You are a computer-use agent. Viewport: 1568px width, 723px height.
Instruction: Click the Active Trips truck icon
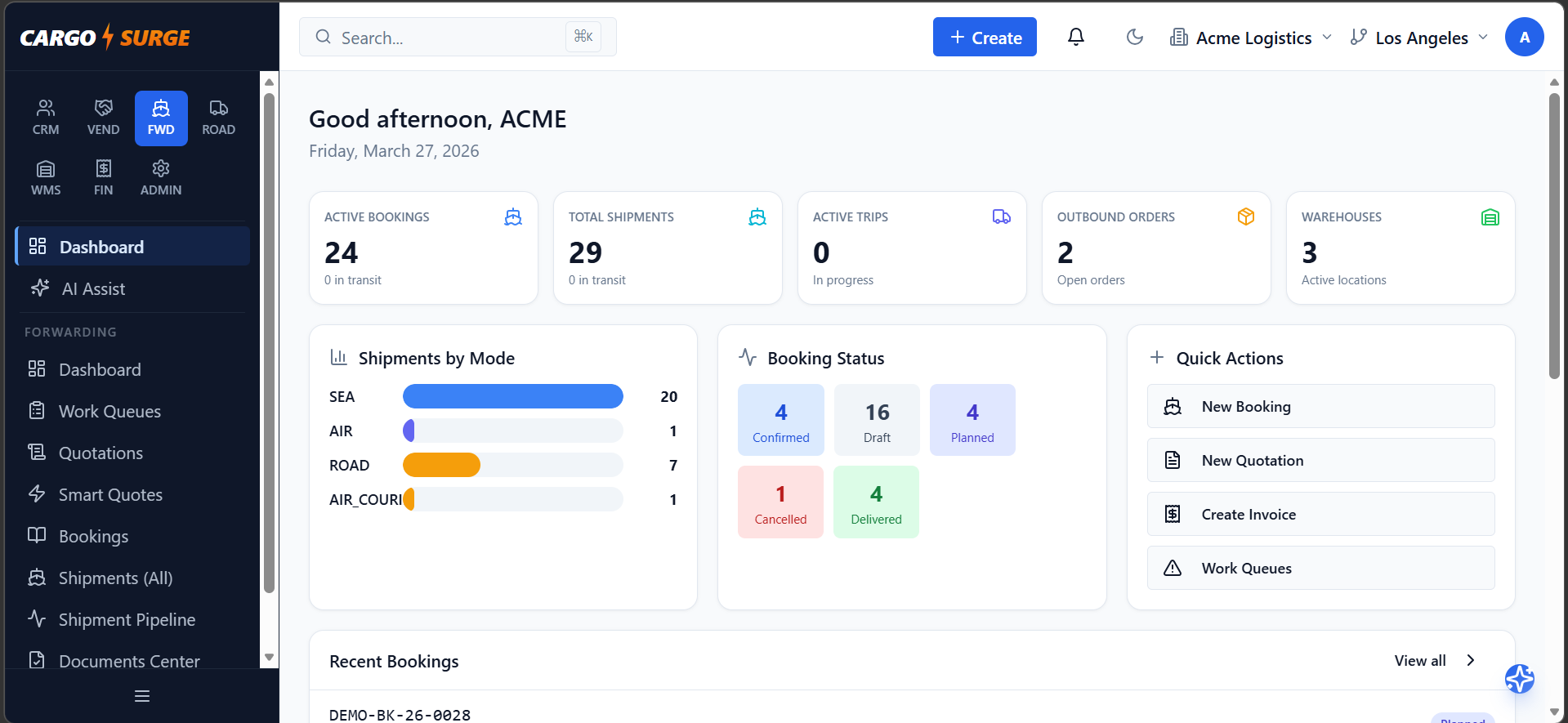(x=1002, y=216)
